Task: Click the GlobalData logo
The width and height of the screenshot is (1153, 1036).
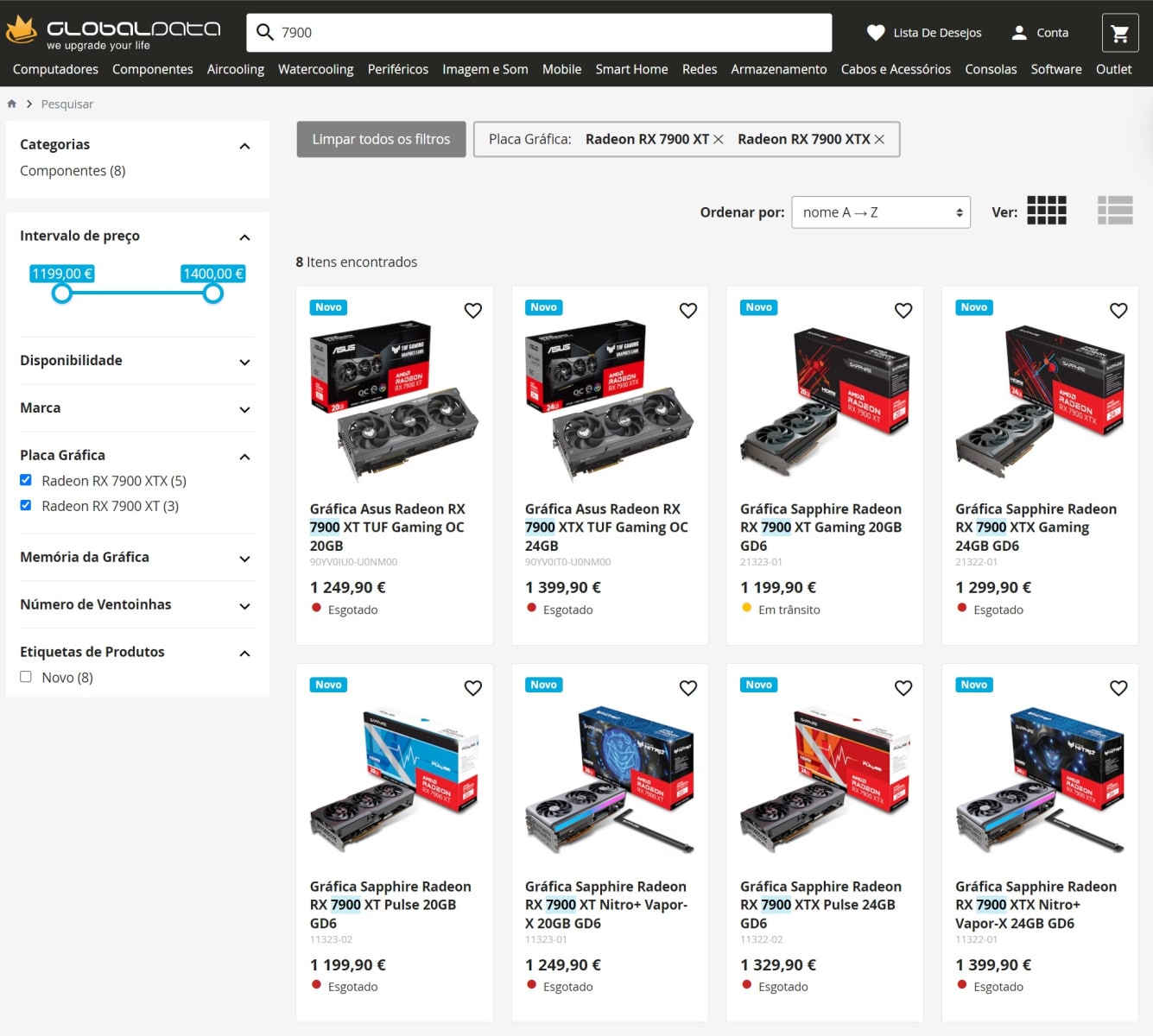Action: click(x=114, y=32)
